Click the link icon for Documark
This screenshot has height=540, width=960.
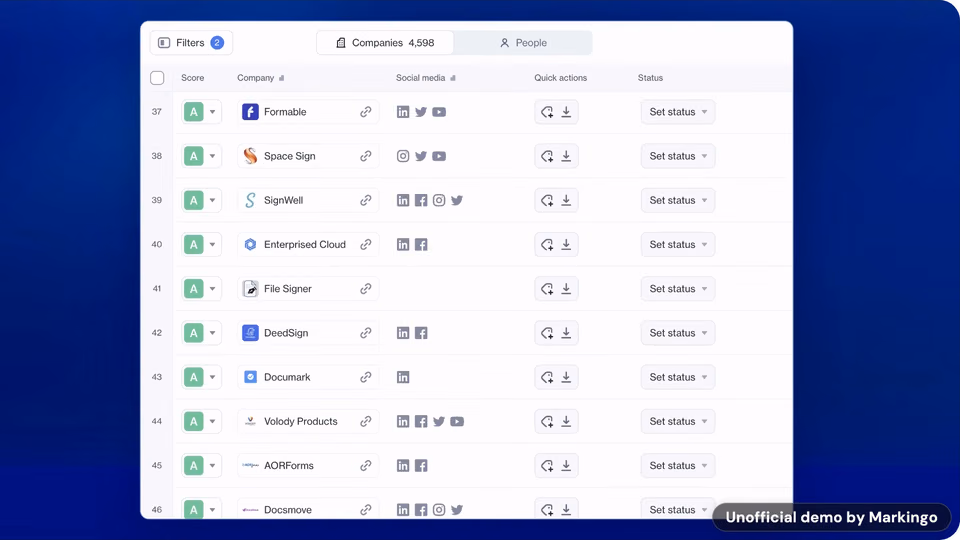(366, 377)
